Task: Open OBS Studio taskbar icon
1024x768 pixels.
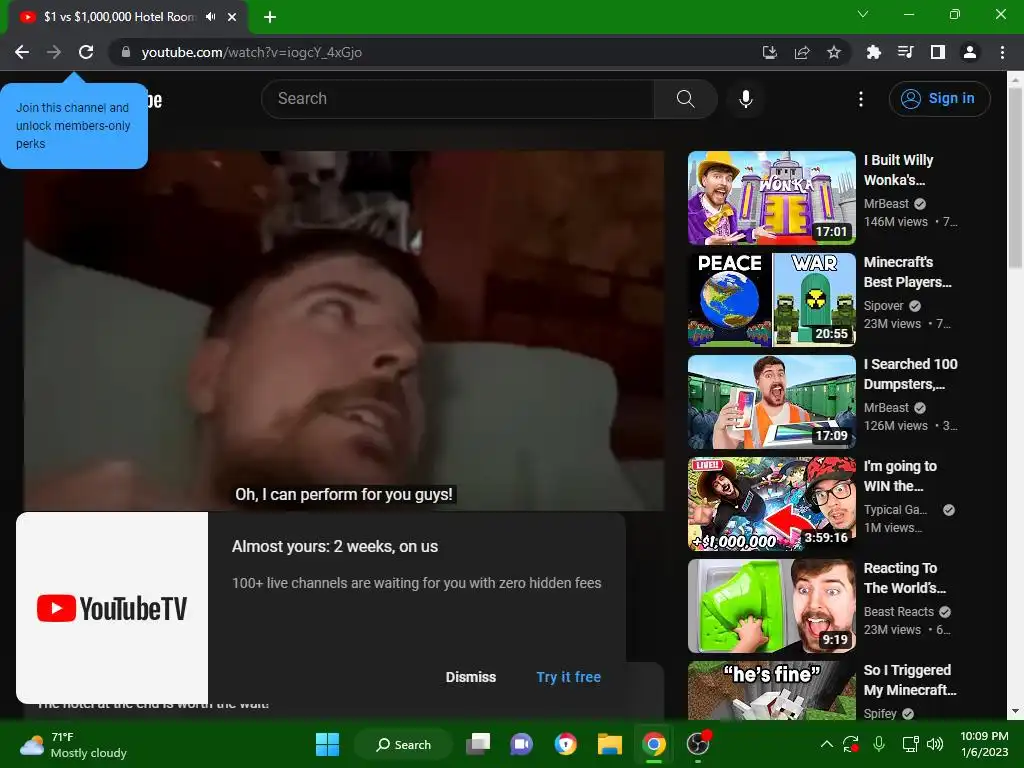Action: point(697,744)
